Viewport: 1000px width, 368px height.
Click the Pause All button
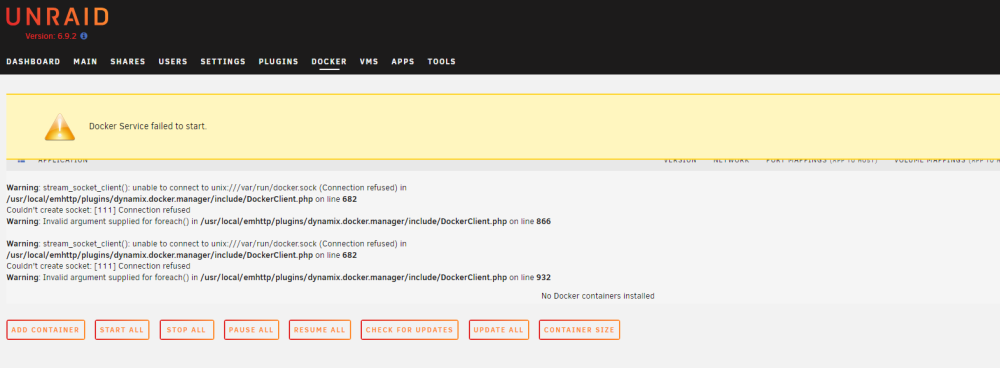coord(251,330)
